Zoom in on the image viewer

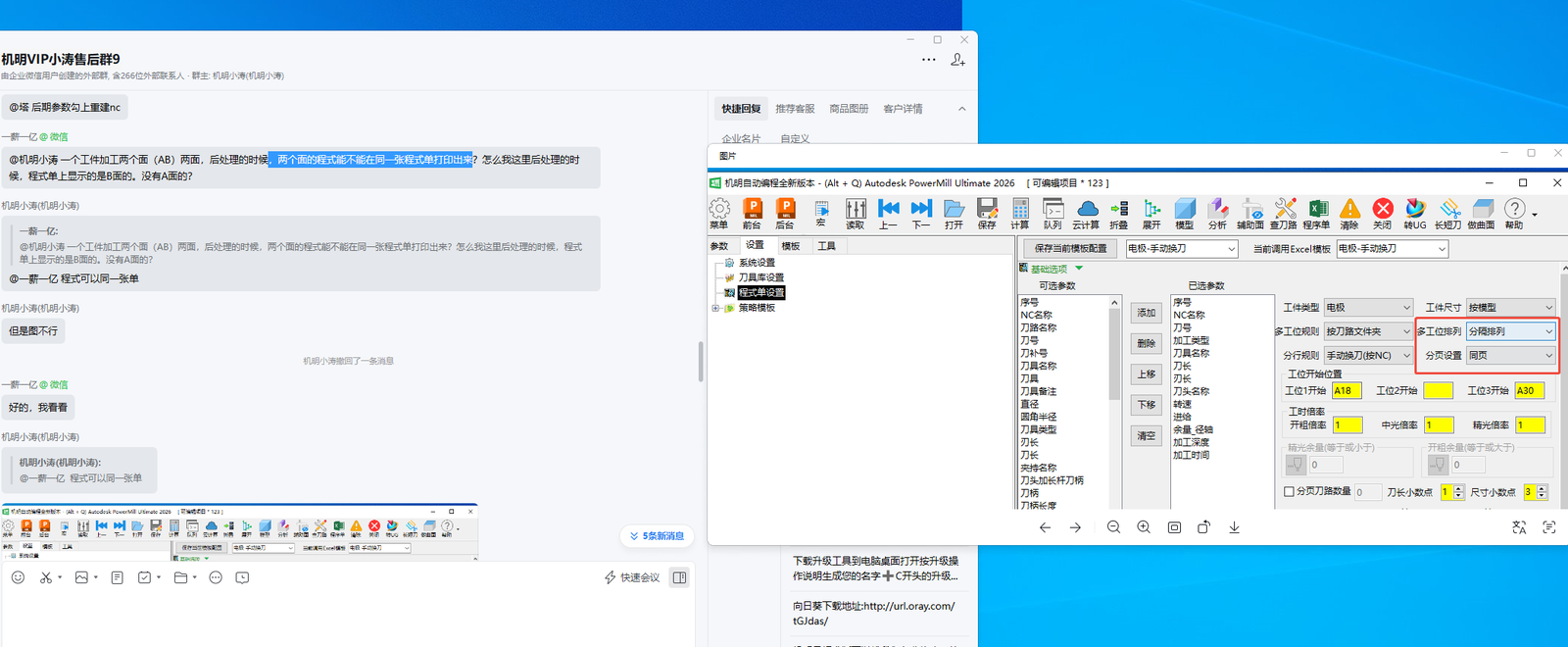pyautogui.click(x=1144, y=527)
